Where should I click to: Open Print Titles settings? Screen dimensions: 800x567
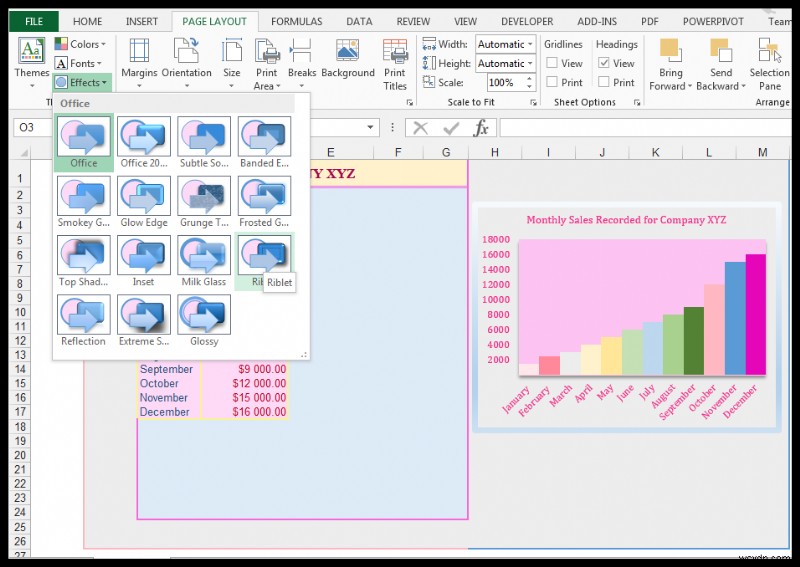click(x=395, y=64)
